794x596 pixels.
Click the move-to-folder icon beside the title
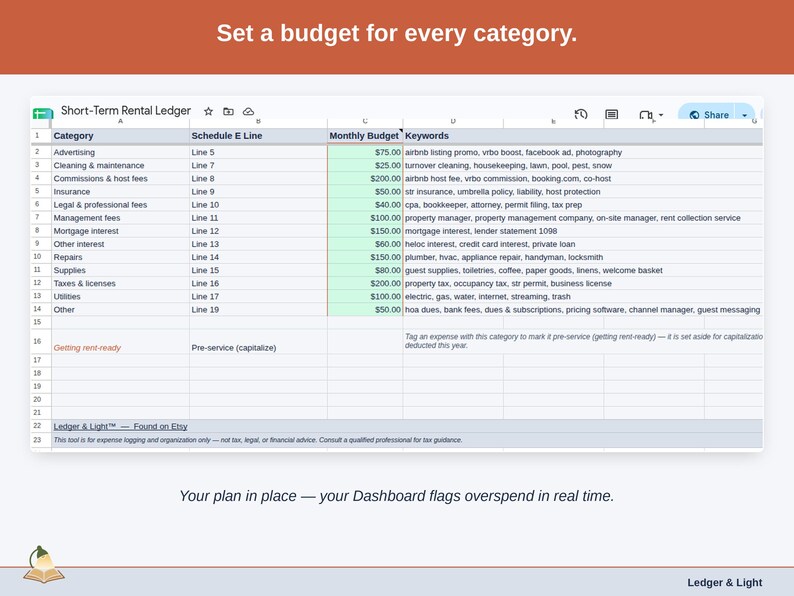point(228,111)
